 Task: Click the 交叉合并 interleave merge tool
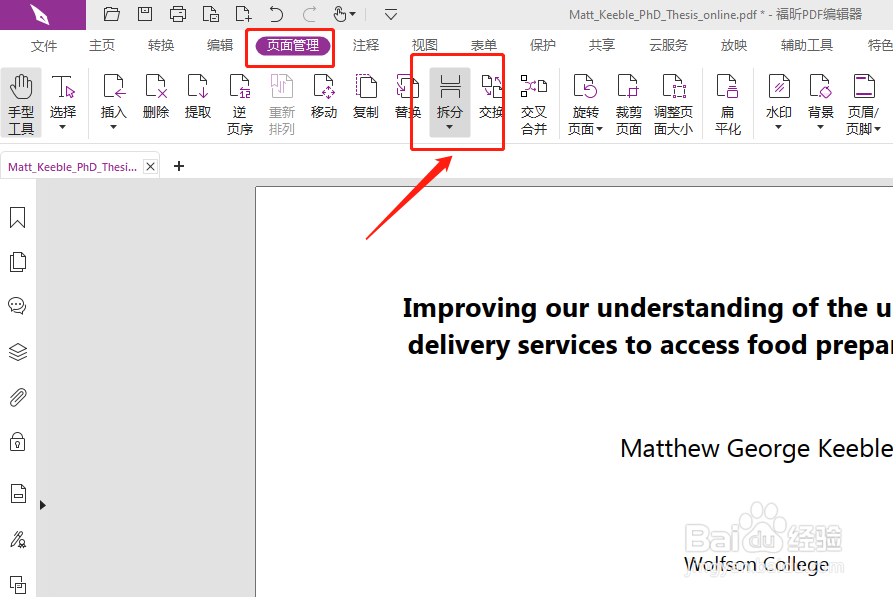[534, 104]
